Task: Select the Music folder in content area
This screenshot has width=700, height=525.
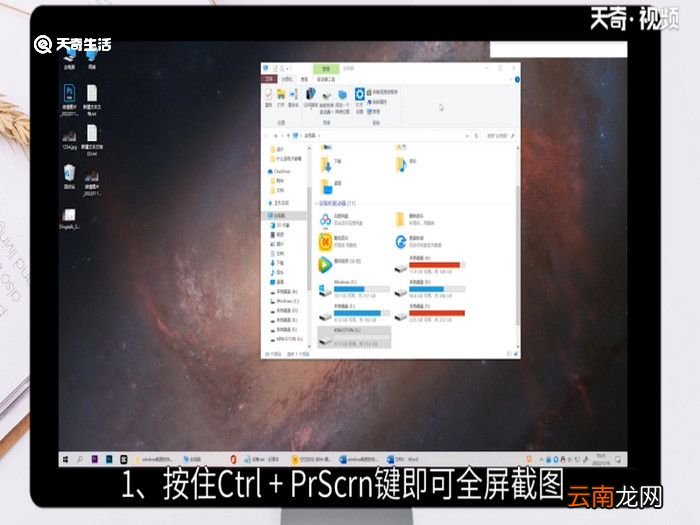Action: (x=406, y=164)
